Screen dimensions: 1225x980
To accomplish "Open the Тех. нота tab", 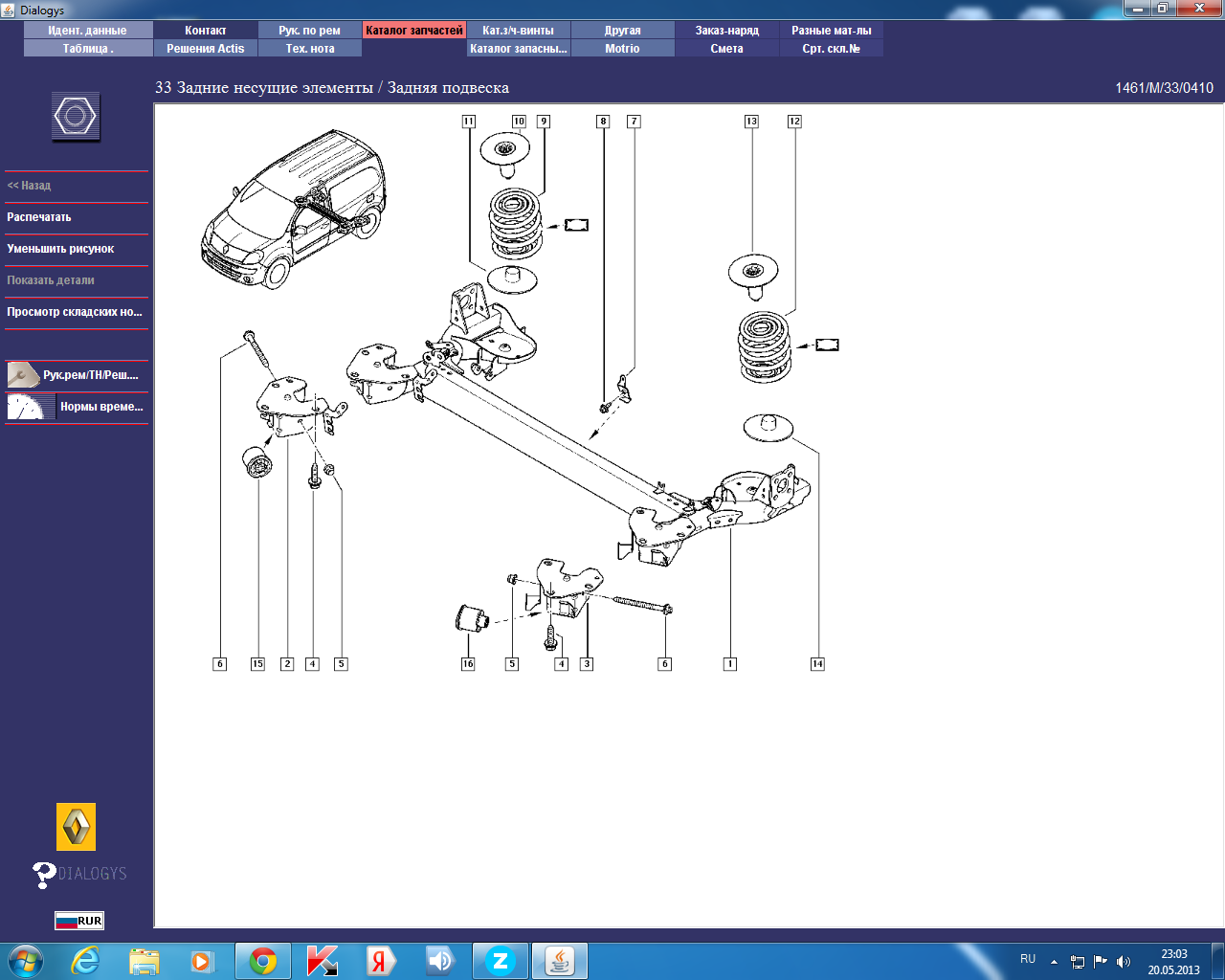I will (x=310, y=49).
